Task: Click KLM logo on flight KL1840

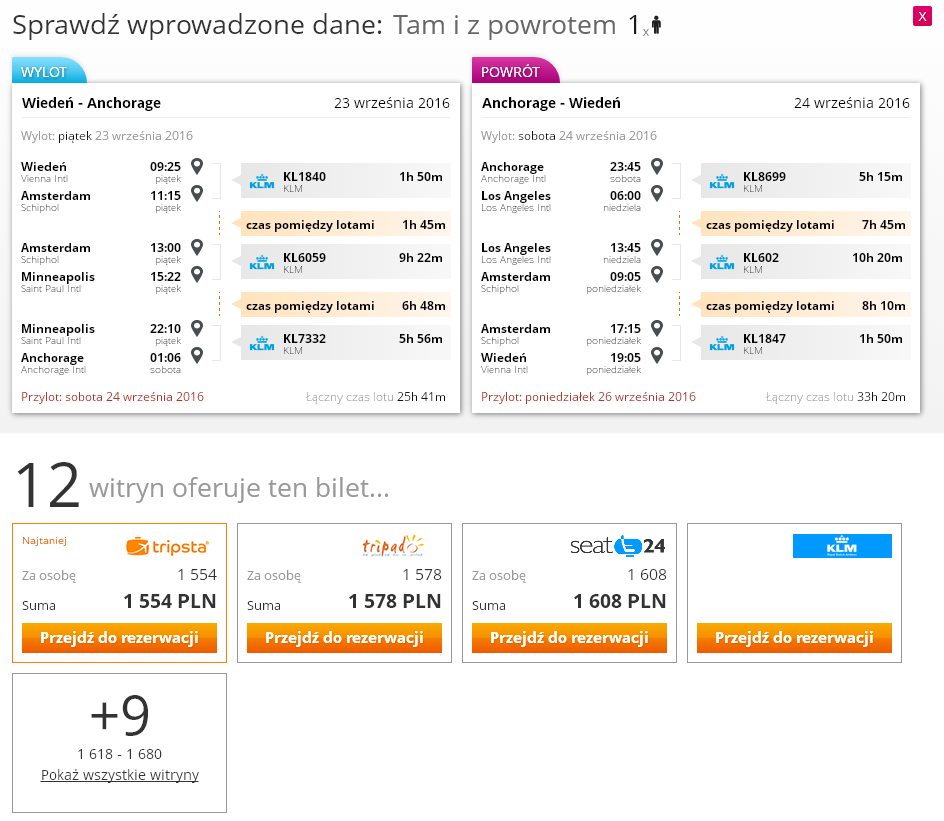Action: [262, 181]
